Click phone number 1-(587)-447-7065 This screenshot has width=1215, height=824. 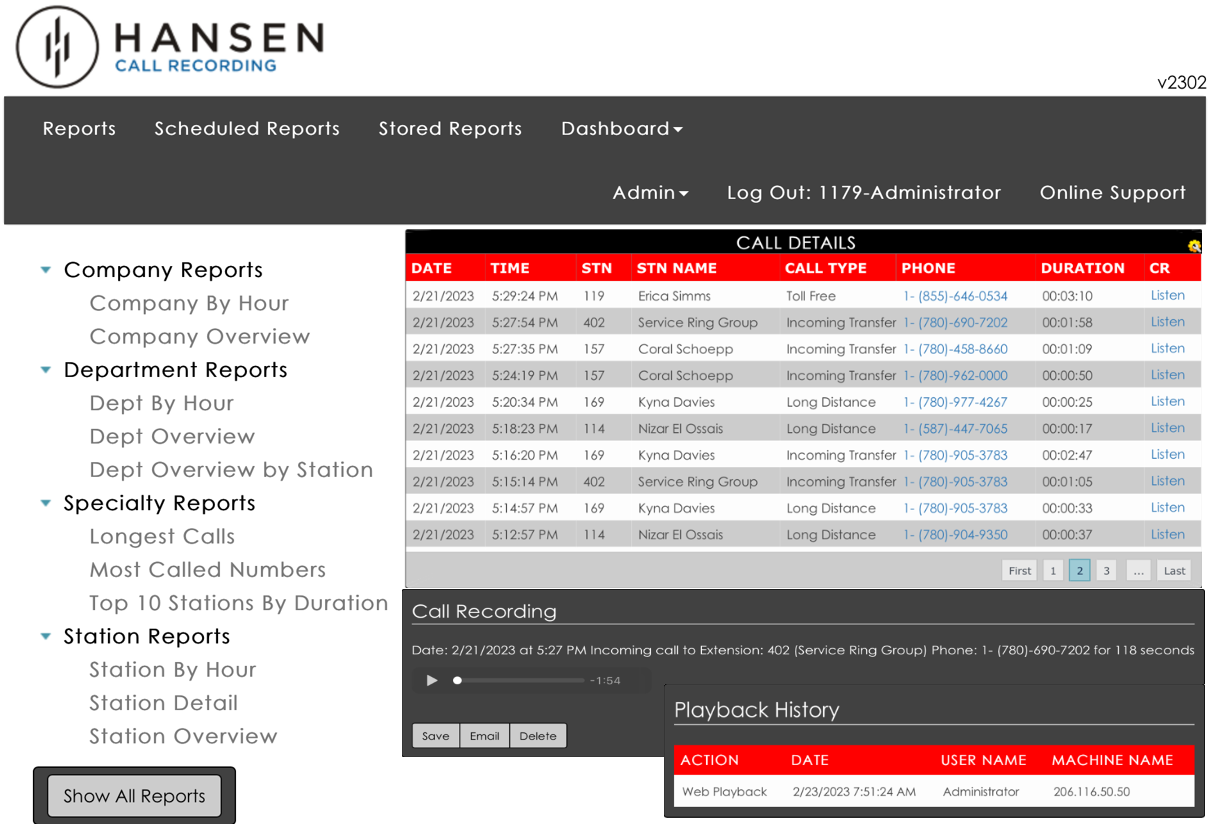pyautogui.click(x=955, y=429)
